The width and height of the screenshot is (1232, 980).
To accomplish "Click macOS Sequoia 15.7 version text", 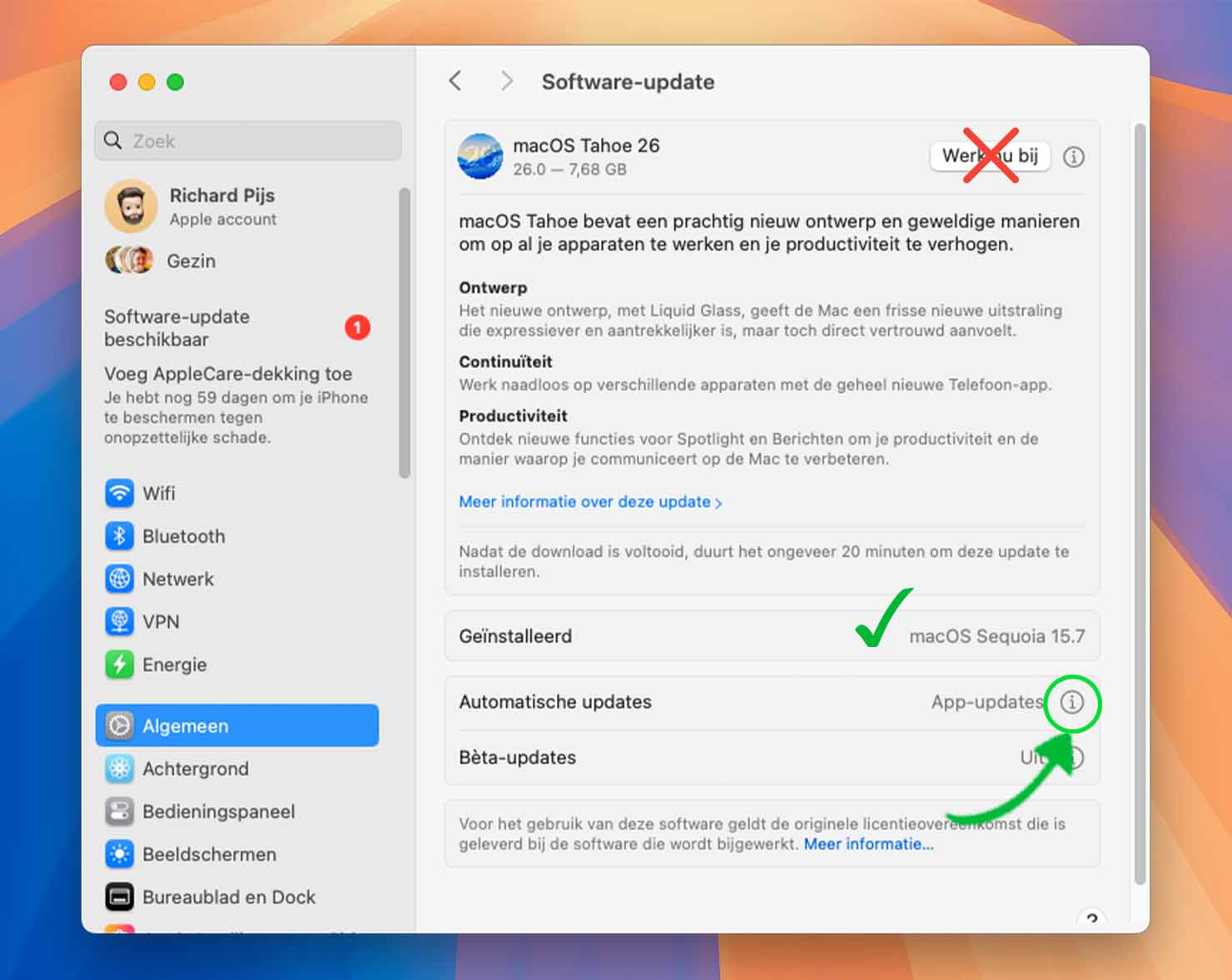I will pos(996,636).
